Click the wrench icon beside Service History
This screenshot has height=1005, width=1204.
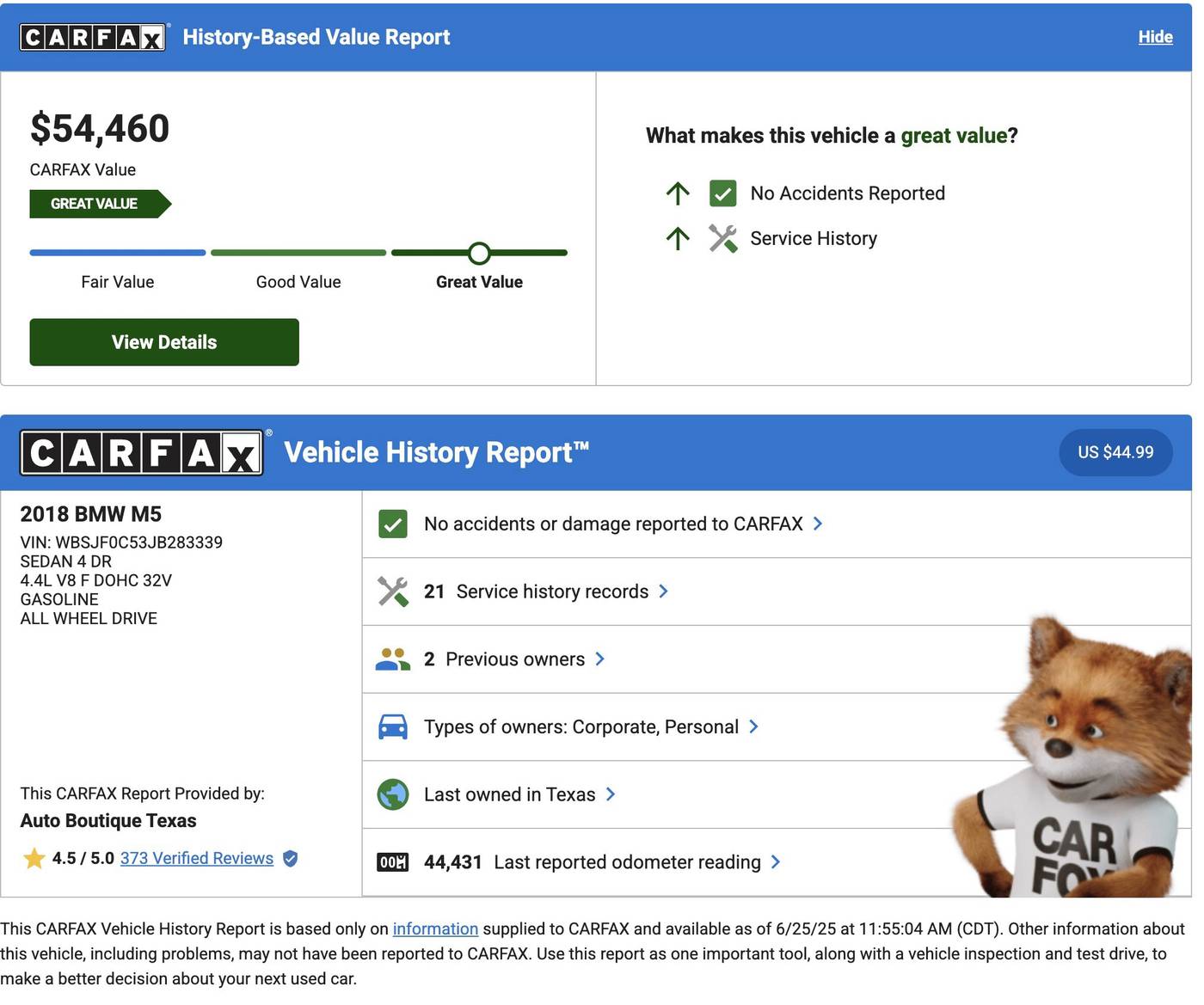722,238
